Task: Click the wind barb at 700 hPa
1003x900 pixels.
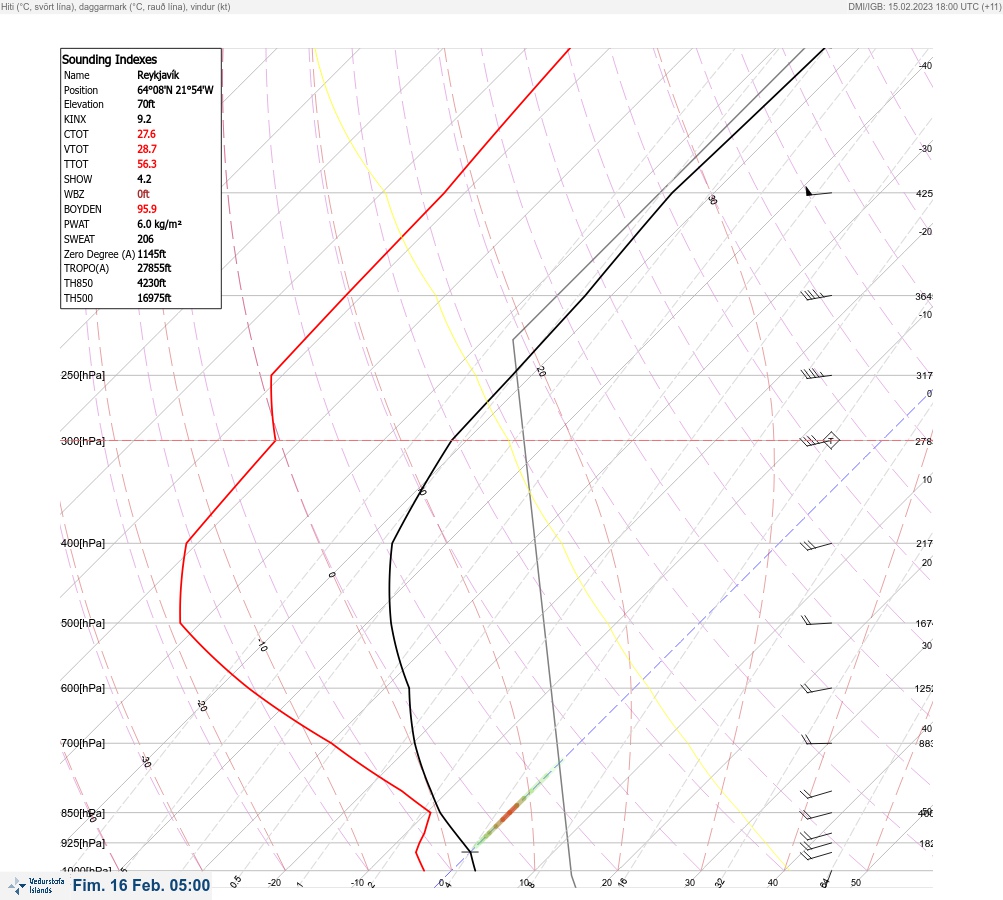Action: tap(816, 741)
